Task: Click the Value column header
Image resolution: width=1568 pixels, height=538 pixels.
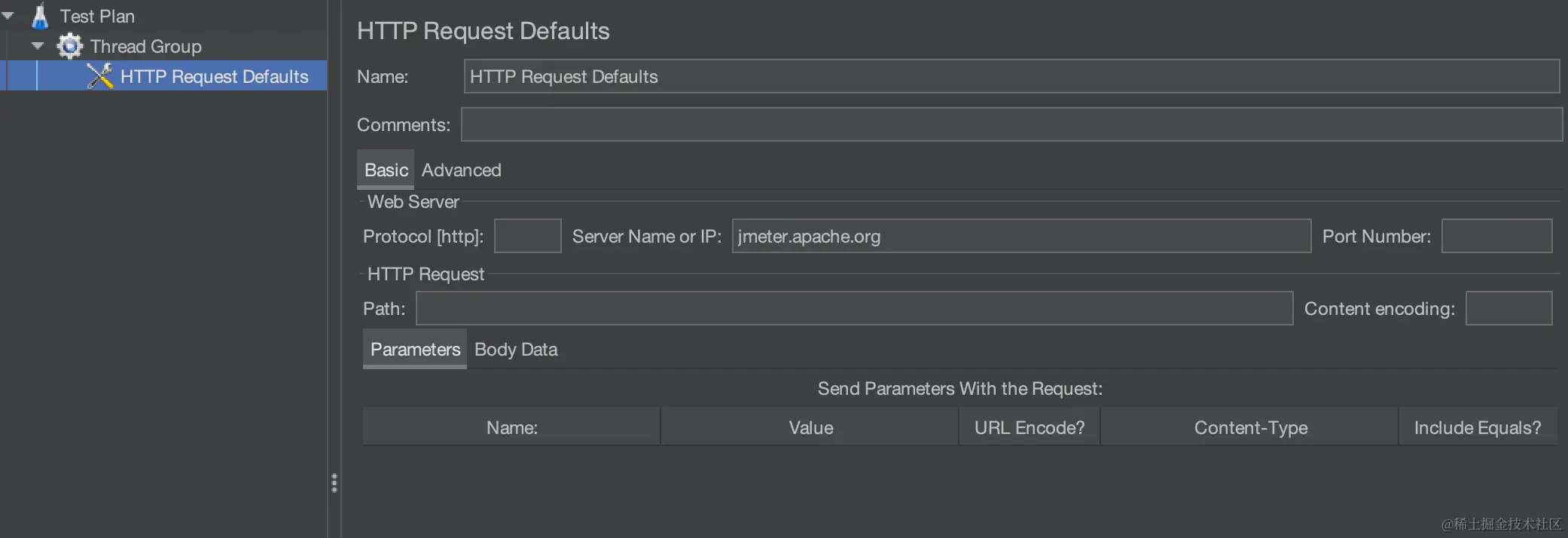Action: [810, 427]
